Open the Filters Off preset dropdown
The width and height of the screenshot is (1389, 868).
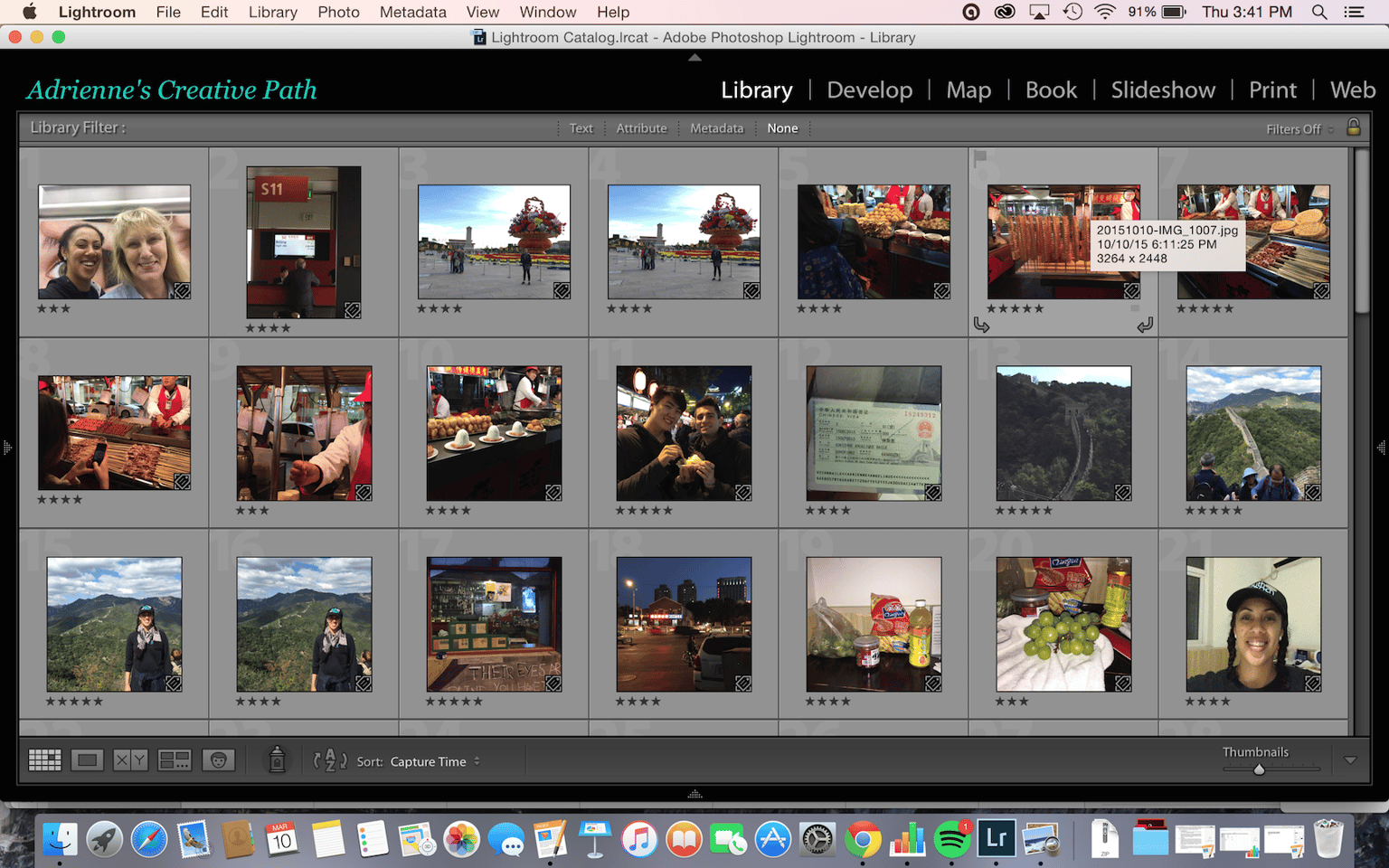tap(1299, 129)
